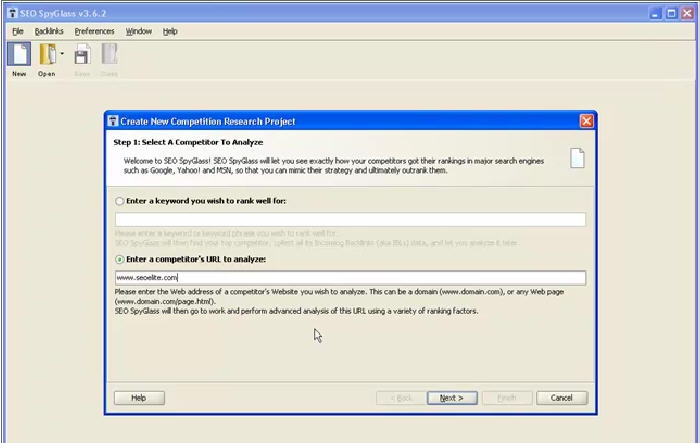Click the Save floppy disk toolbar icon
Image resolution: width=700 pixels, height=443 pixels.
click(82, 55)
